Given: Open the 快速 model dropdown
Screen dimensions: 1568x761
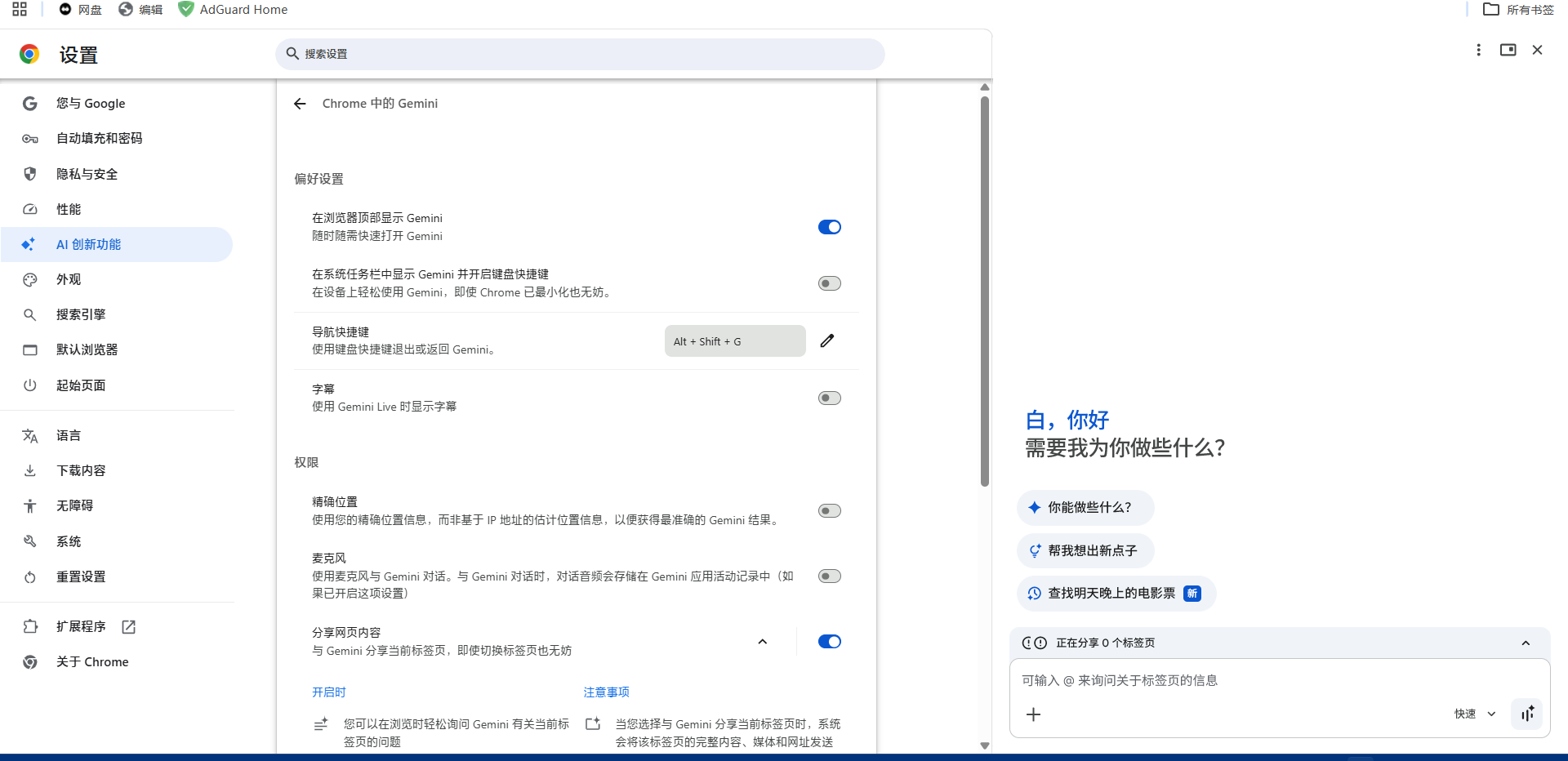Looking at the screenshot, I should 1475,714.
